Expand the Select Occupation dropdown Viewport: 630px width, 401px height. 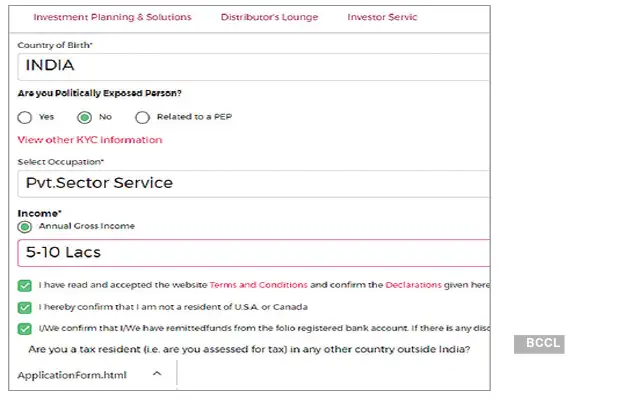254,183
